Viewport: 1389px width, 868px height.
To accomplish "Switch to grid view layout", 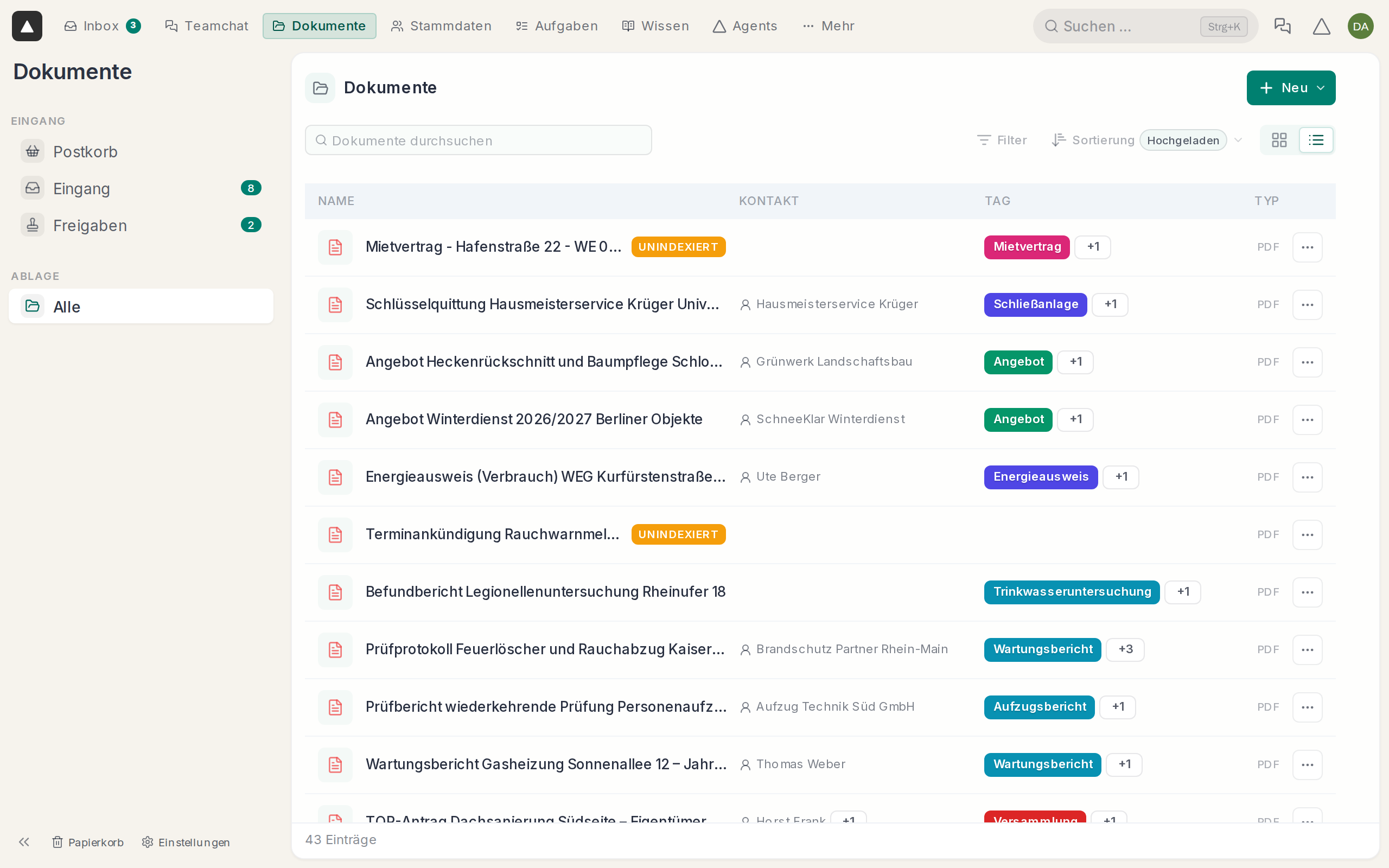I will tap(1279, 140).
